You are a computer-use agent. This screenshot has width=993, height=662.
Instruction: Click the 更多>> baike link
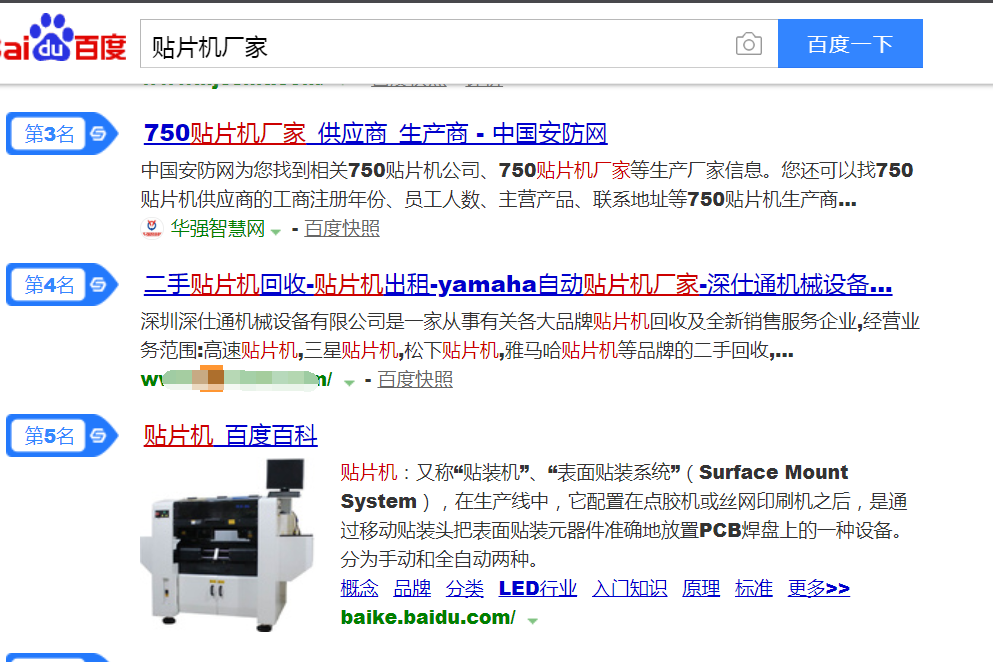point(818,589)
